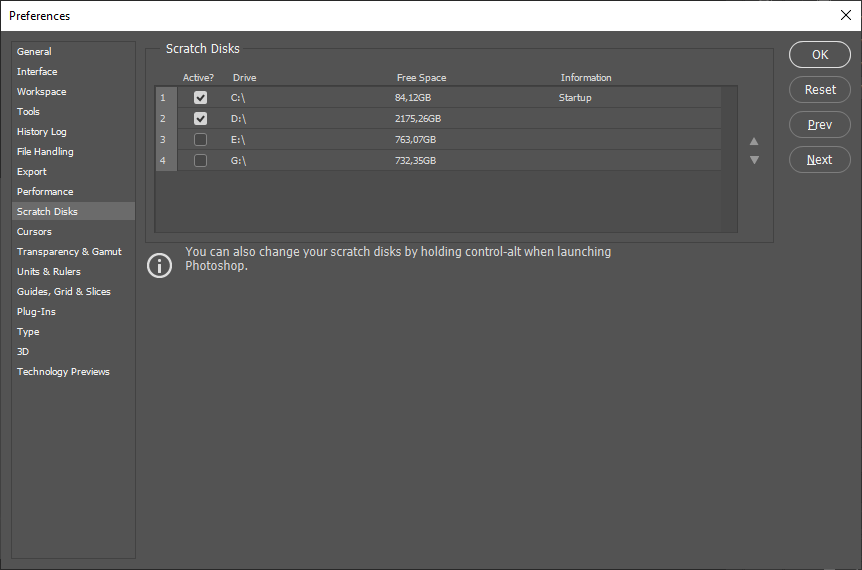
Task: Select the C:\ drive row
Action: (x=438, y=98)
